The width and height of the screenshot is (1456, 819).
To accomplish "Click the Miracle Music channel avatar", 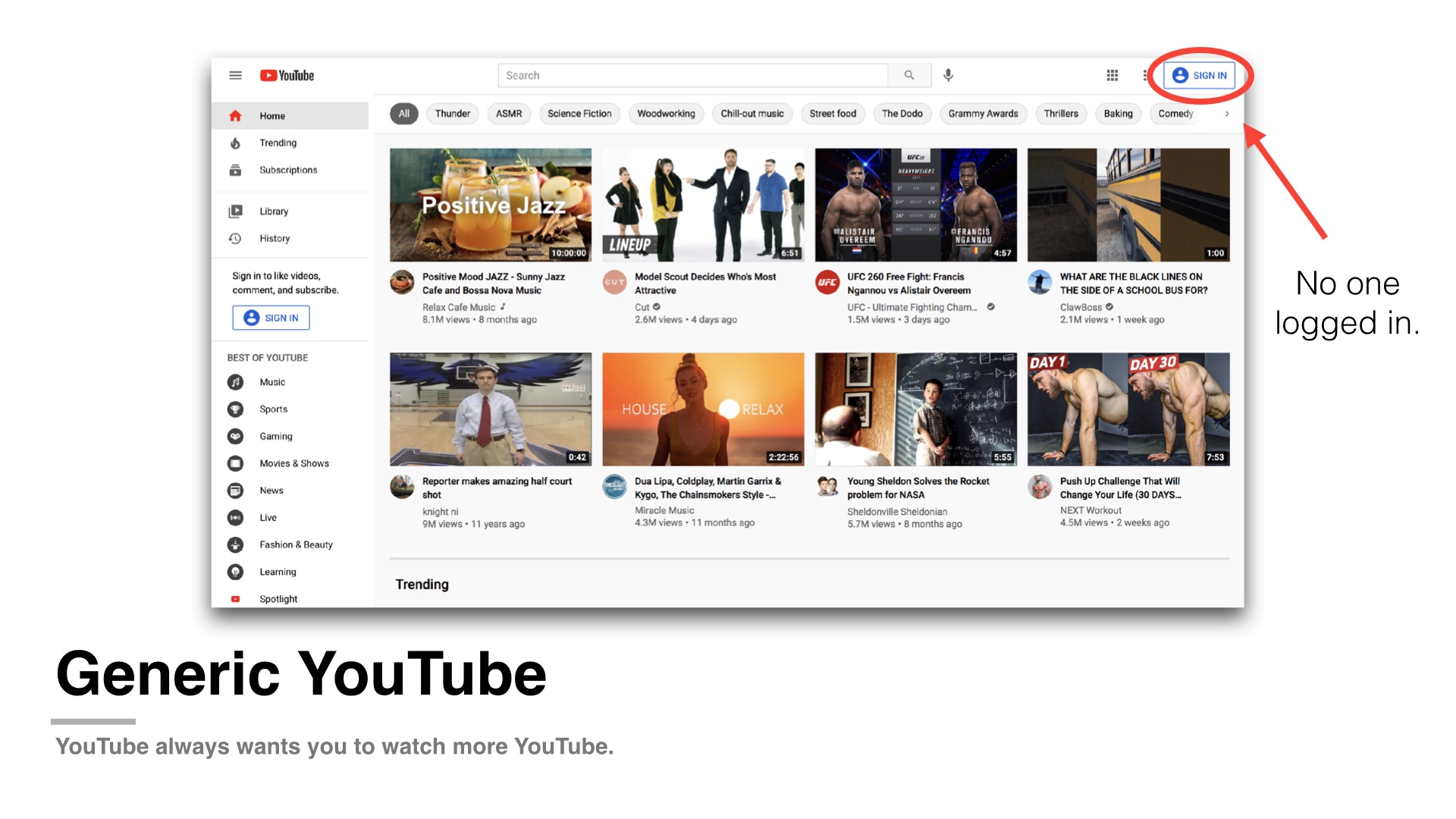I will click(x=614, y=487).
